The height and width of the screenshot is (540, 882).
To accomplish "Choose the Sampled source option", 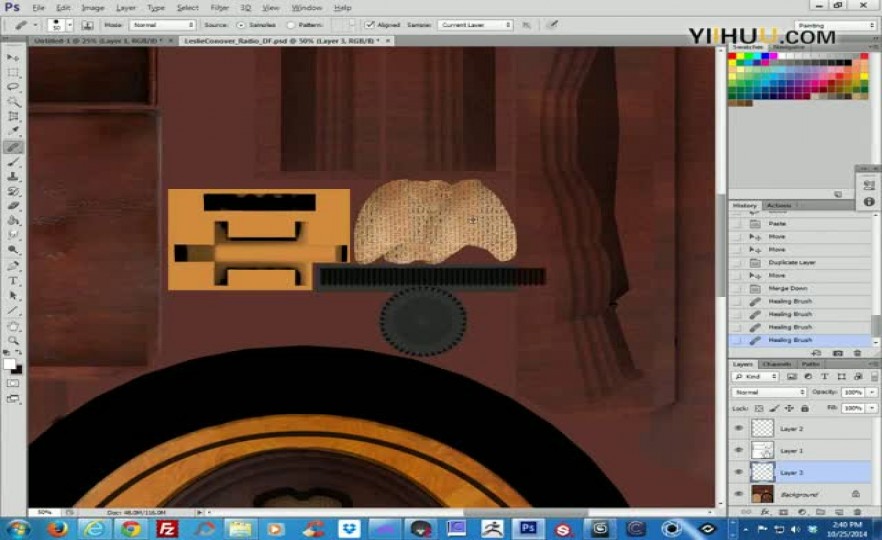I will (x=241, y=25).
